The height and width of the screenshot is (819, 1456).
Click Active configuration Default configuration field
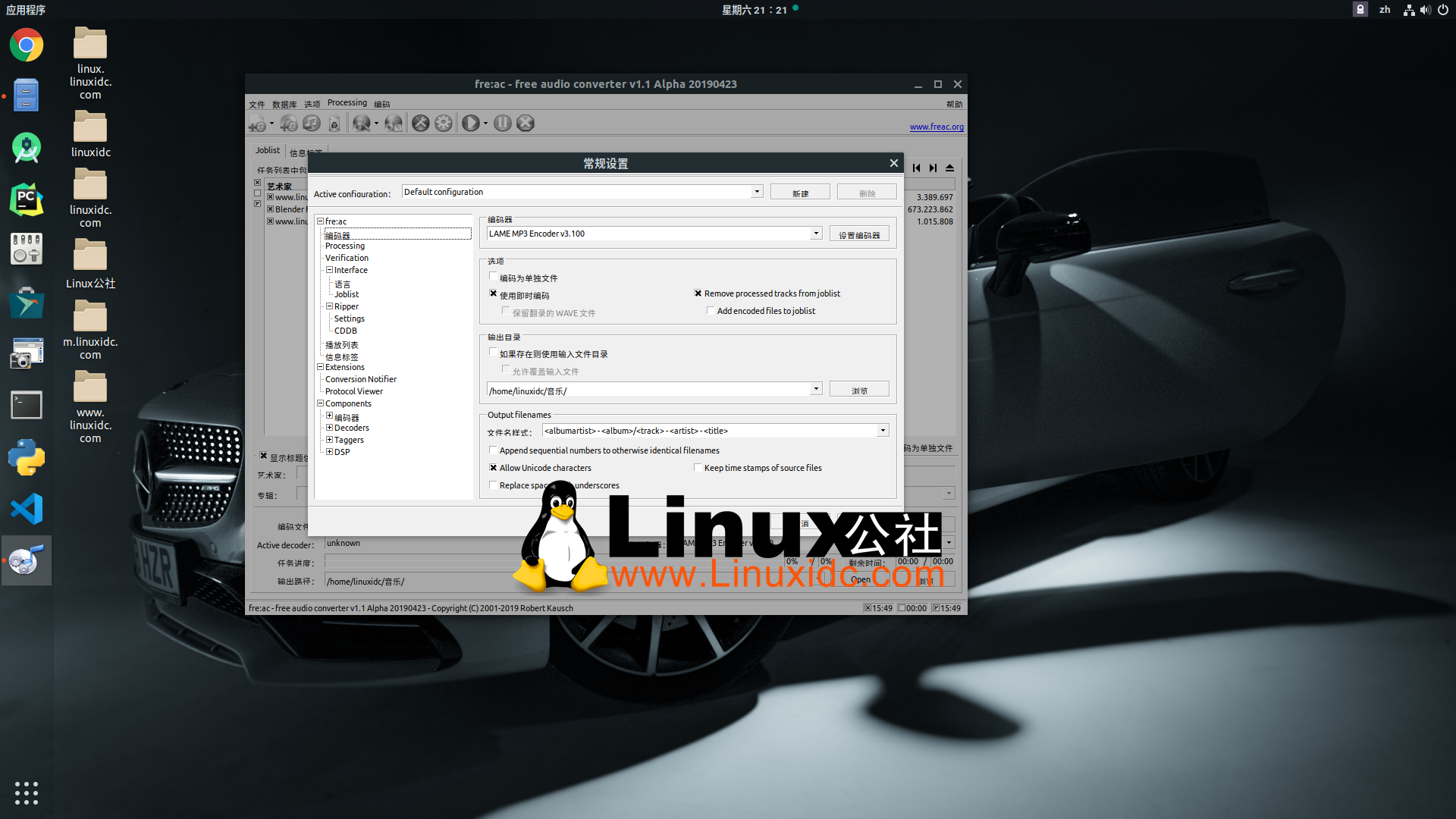580,191
